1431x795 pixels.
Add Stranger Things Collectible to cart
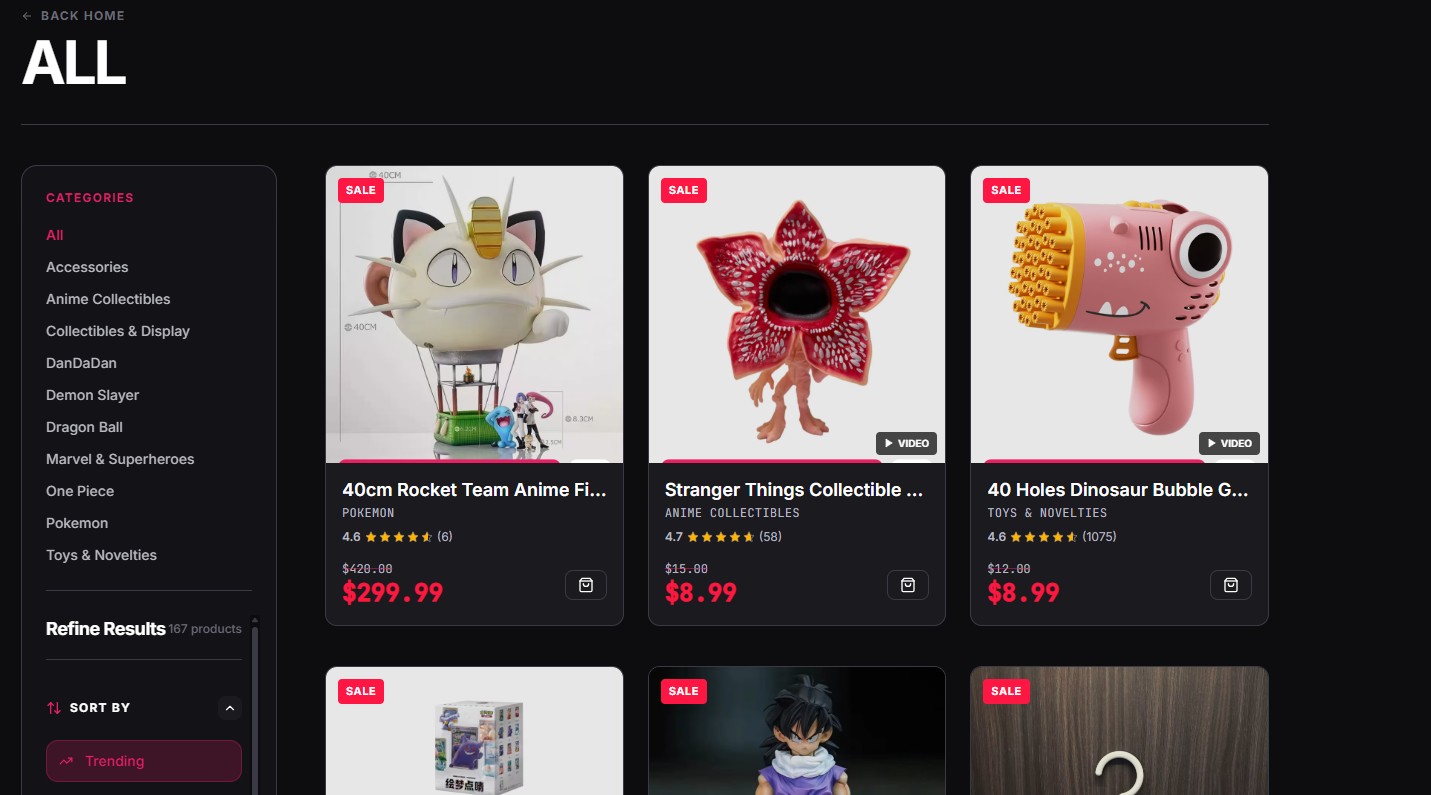pyautogui.click(x=908, y=585)
